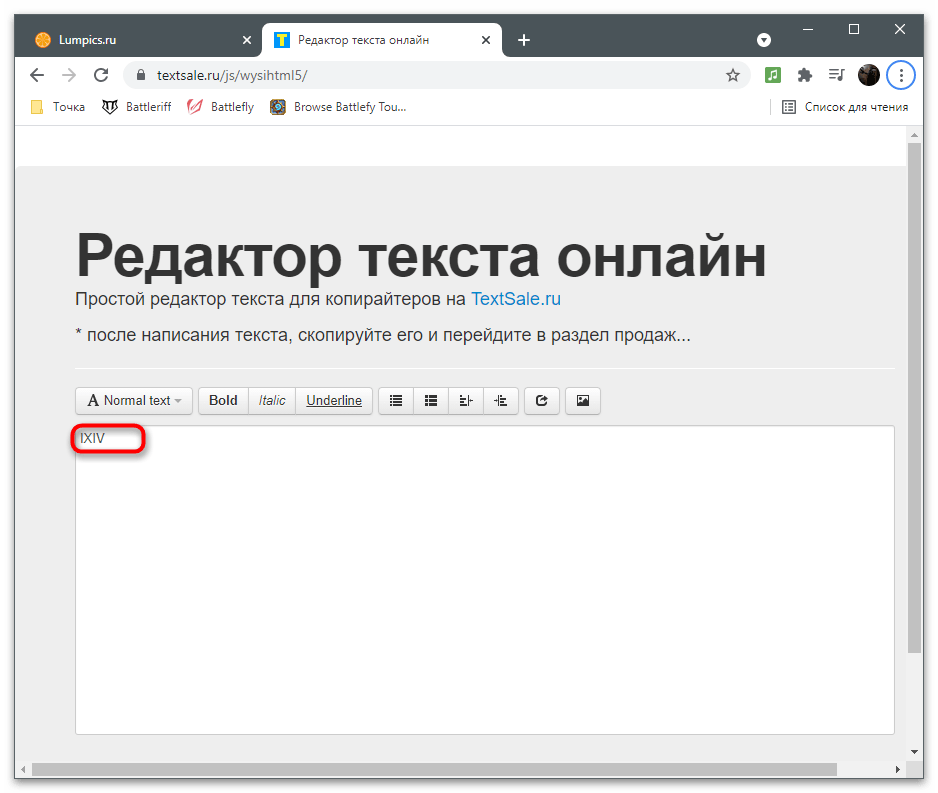
Task: Toggle Underline formatting
Action: tap(334, 401)
